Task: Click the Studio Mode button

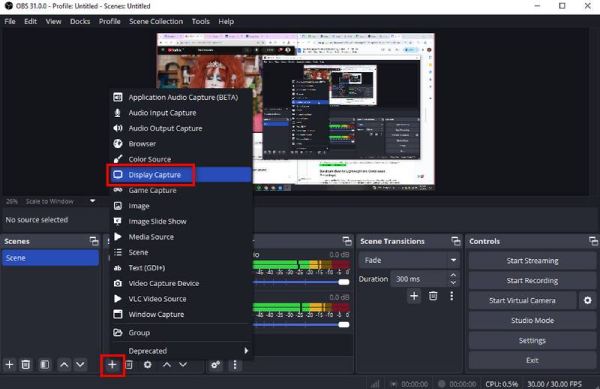Action: pos(532,320)
